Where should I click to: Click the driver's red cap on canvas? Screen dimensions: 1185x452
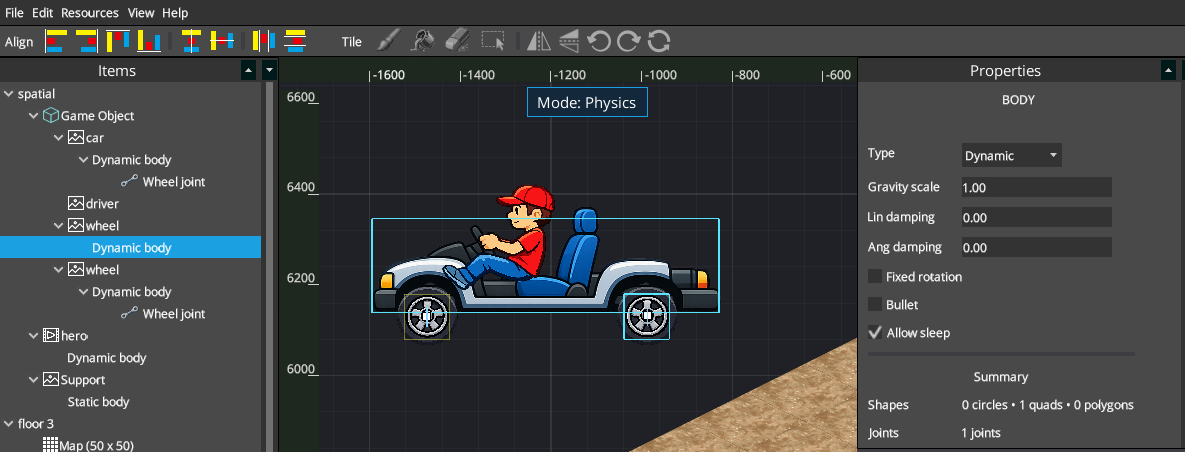pyautogui.click(x=527, y=197)
